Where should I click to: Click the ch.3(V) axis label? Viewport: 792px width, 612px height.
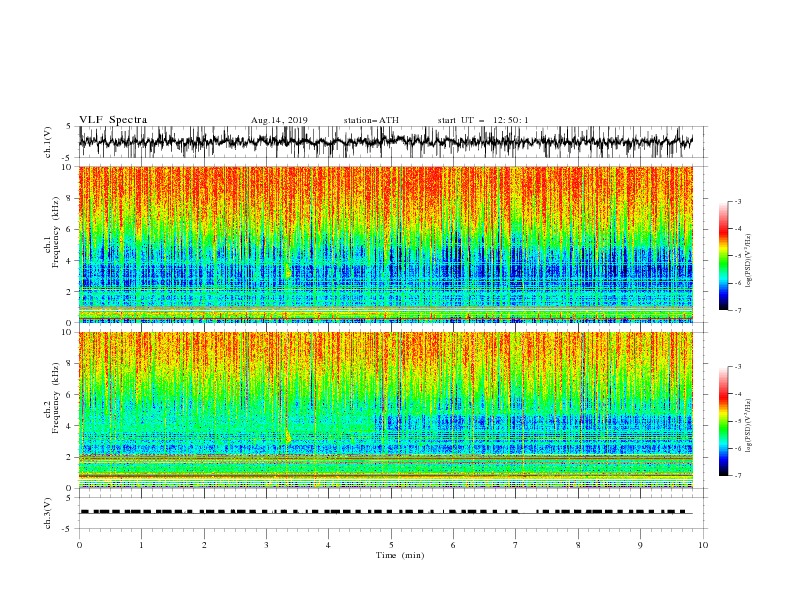[48, 513]
